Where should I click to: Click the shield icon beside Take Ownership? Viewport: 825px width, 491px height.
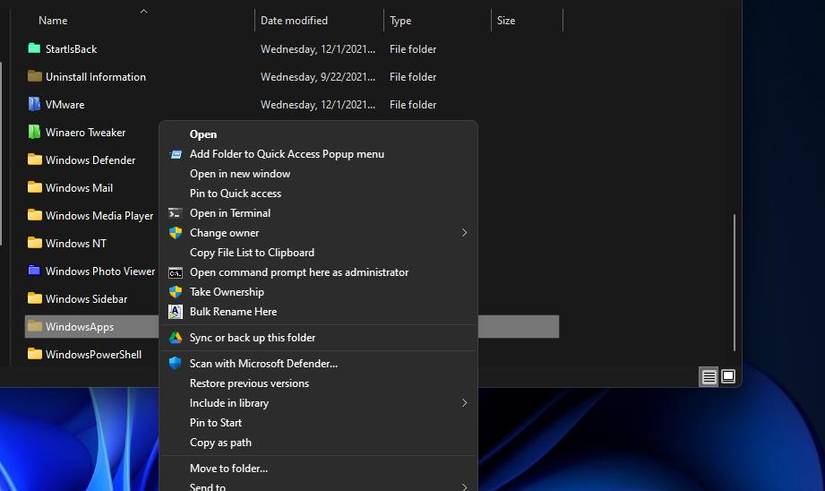[175, 292]
